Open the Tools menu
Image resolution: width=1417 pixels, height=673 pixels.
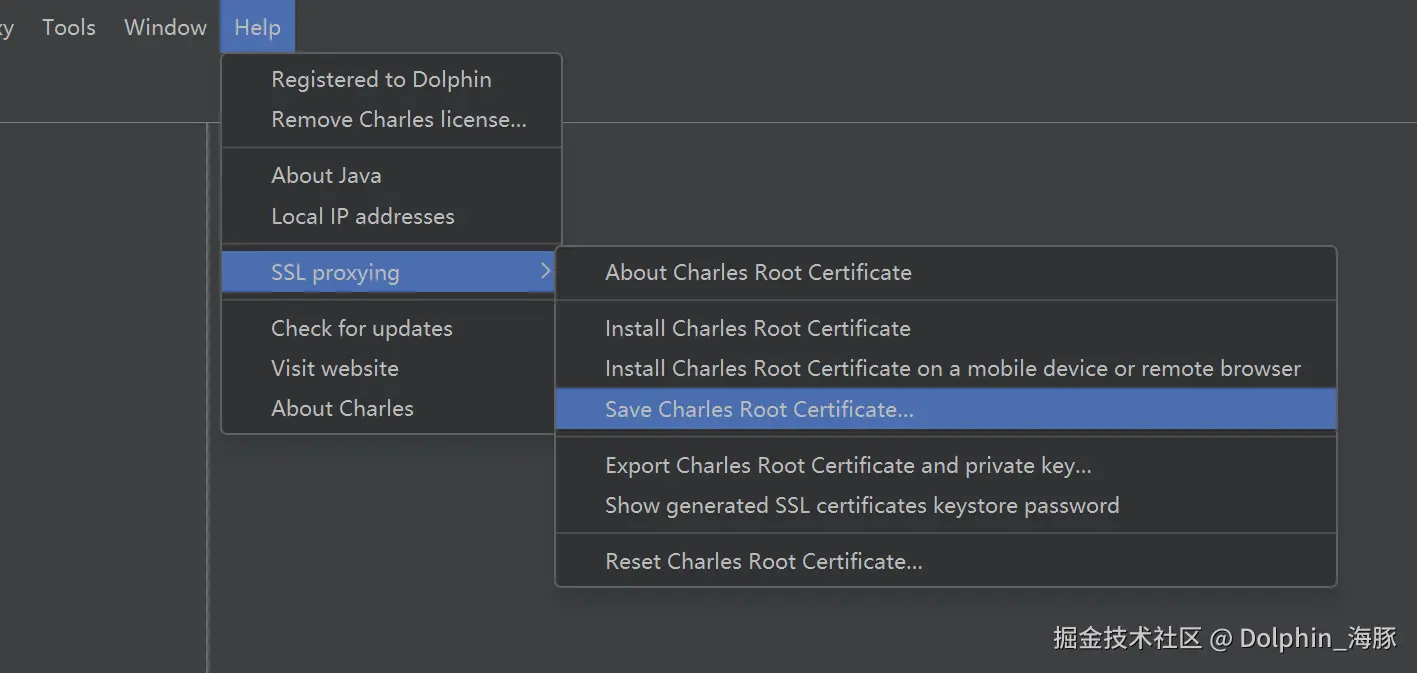click(69, 27)
